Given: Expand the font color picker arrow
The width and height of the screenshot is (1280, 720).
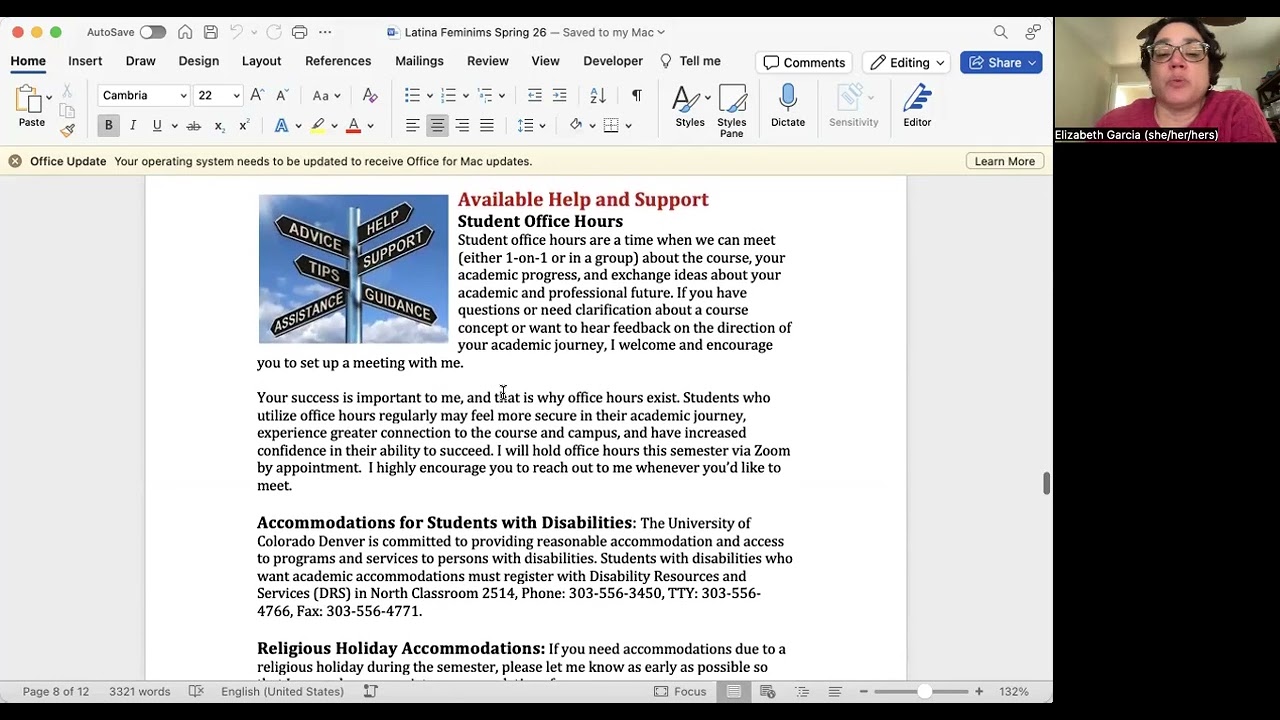Looking at the screenshot, I should coord(370,125).
